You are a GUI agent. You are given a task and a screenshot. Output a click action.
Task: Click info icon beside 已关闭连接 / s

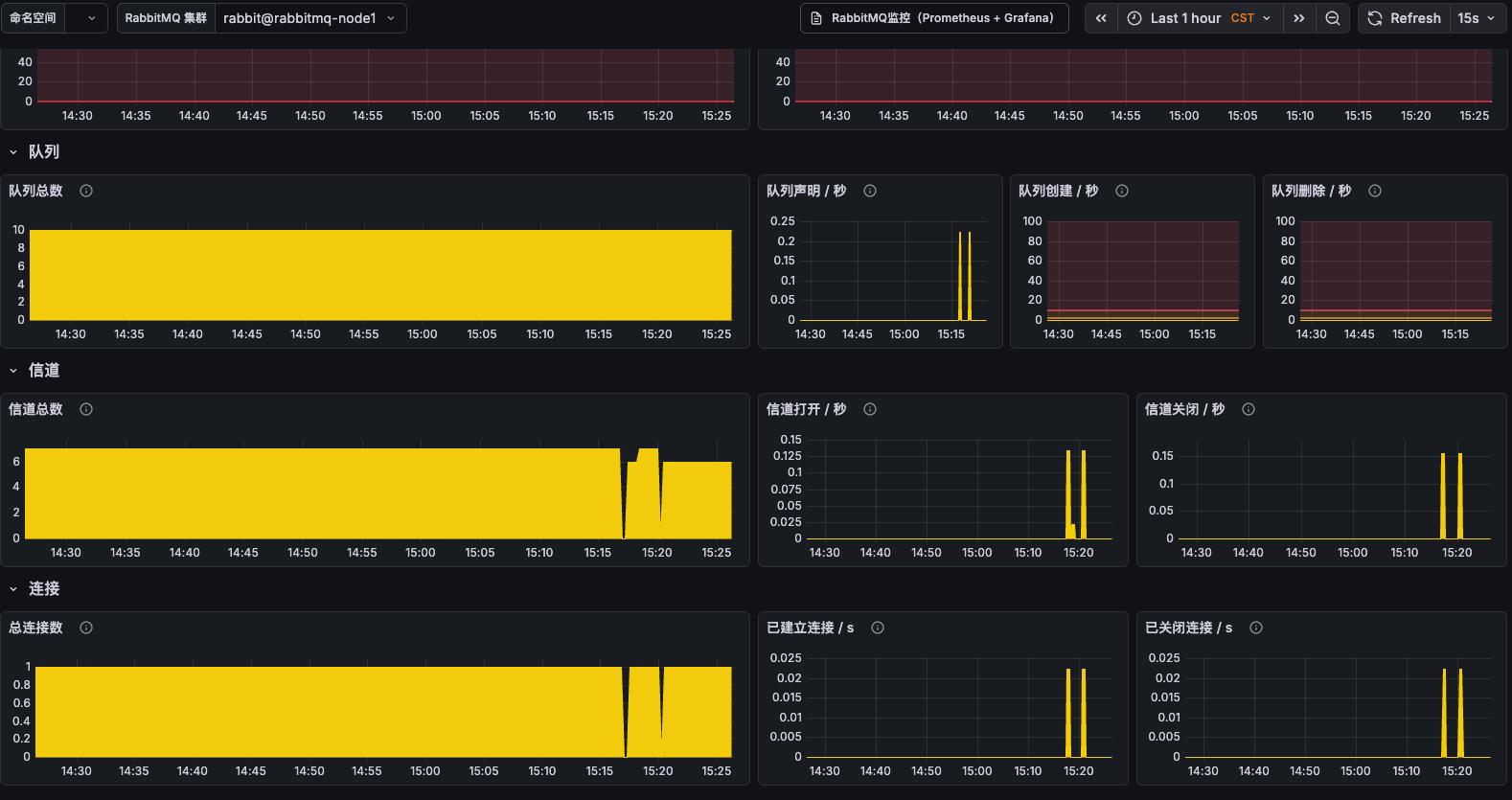click(1256, 628)
